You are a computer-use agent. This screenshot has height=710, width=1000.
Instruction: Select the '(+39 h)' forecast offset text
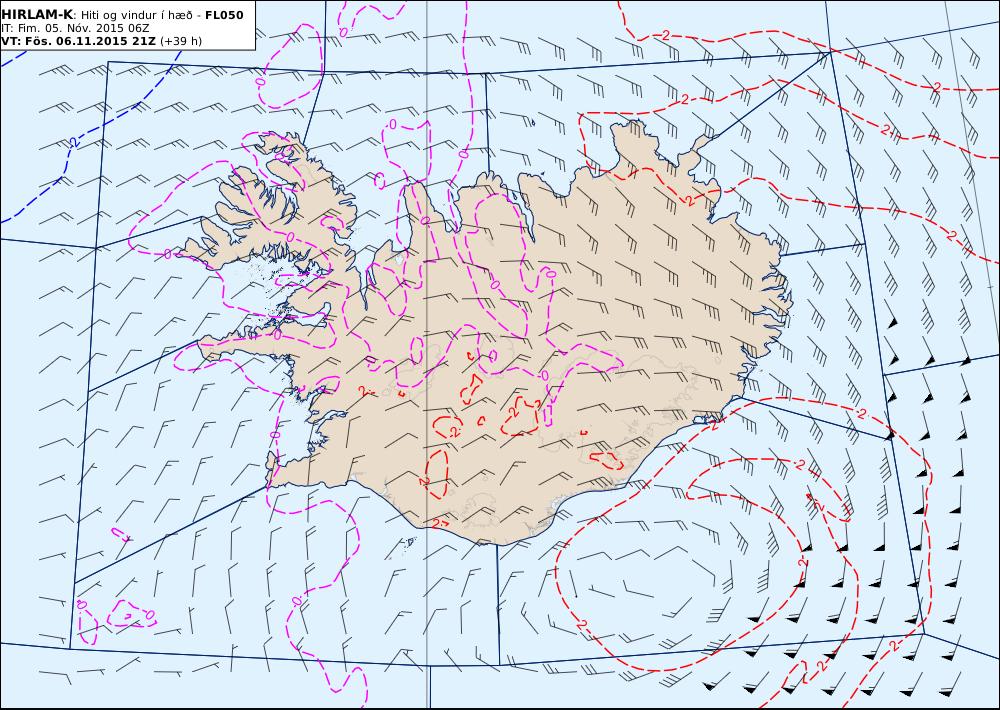pyautogui.click(x=181, y=41)
